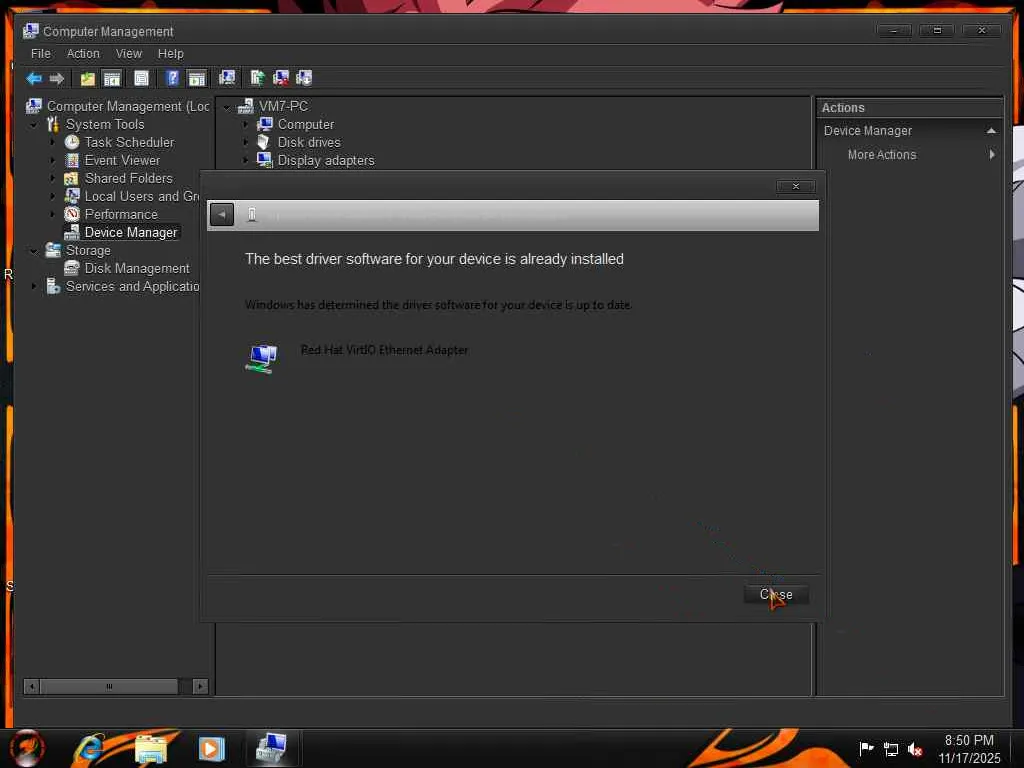The width and height of the screenshot is (1024, 768).
Task: Expand Services and Applications node
Action: click(x=34, y=286)
